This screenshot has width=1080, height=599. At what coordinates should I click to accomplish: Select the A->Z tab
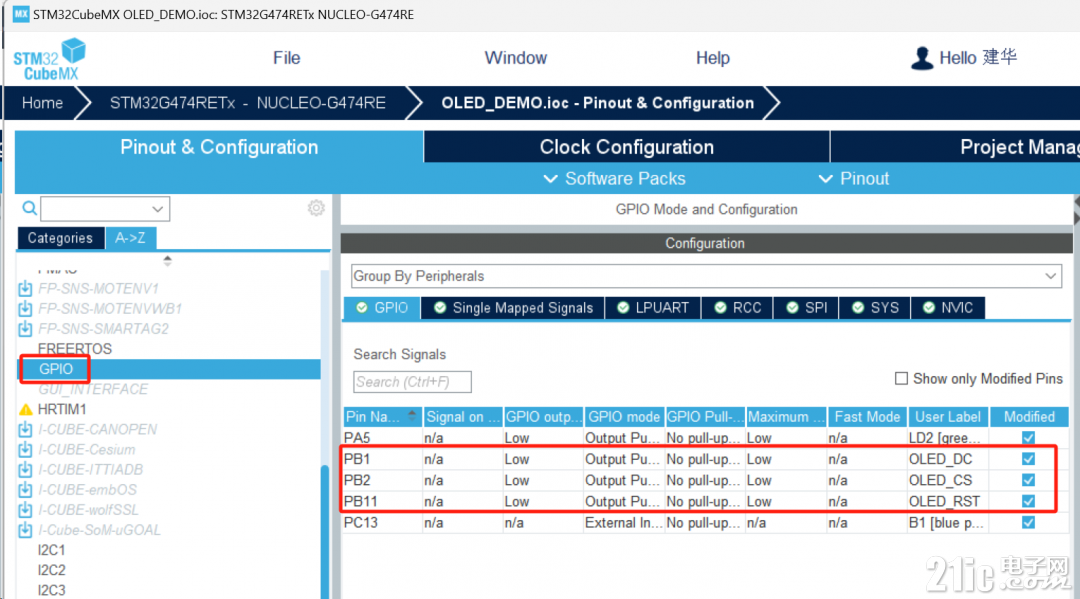[130, 238]
